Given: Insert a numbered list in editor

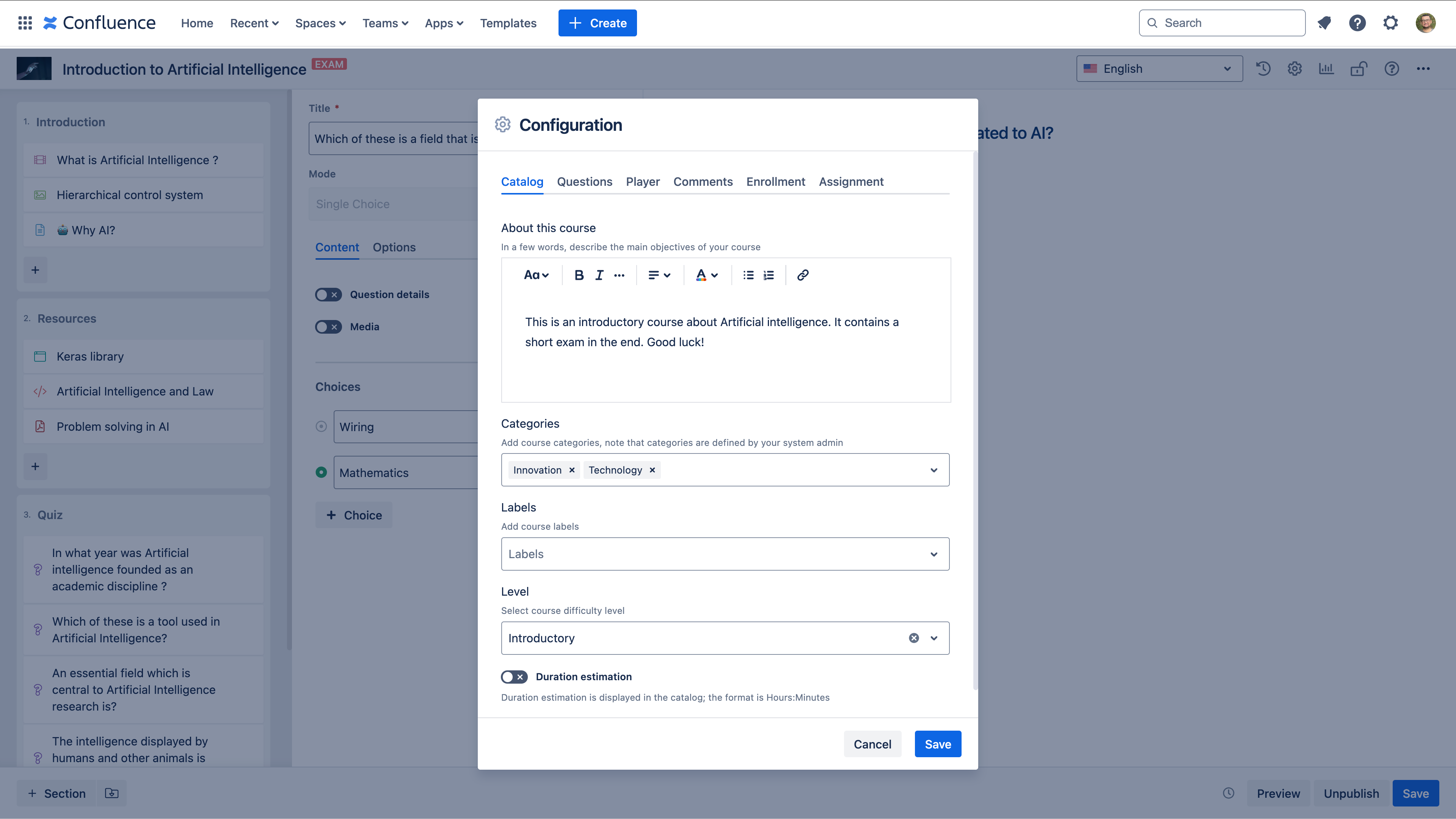Looking at the screenshot, I should coord(769,275).
